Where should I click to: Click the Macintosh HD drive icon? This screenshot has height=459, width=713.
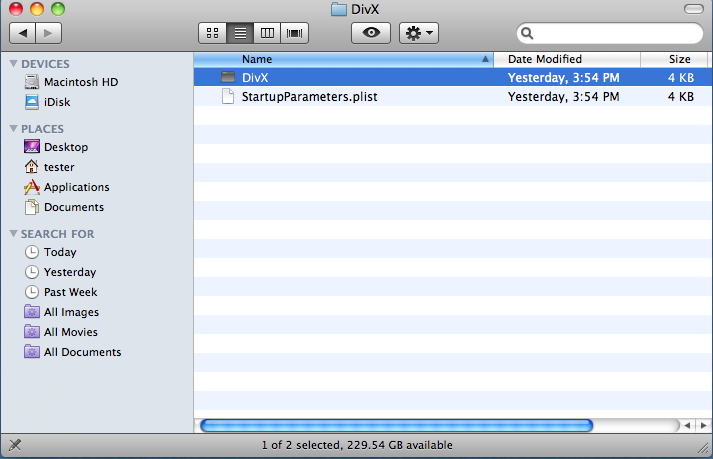[32, 82]
